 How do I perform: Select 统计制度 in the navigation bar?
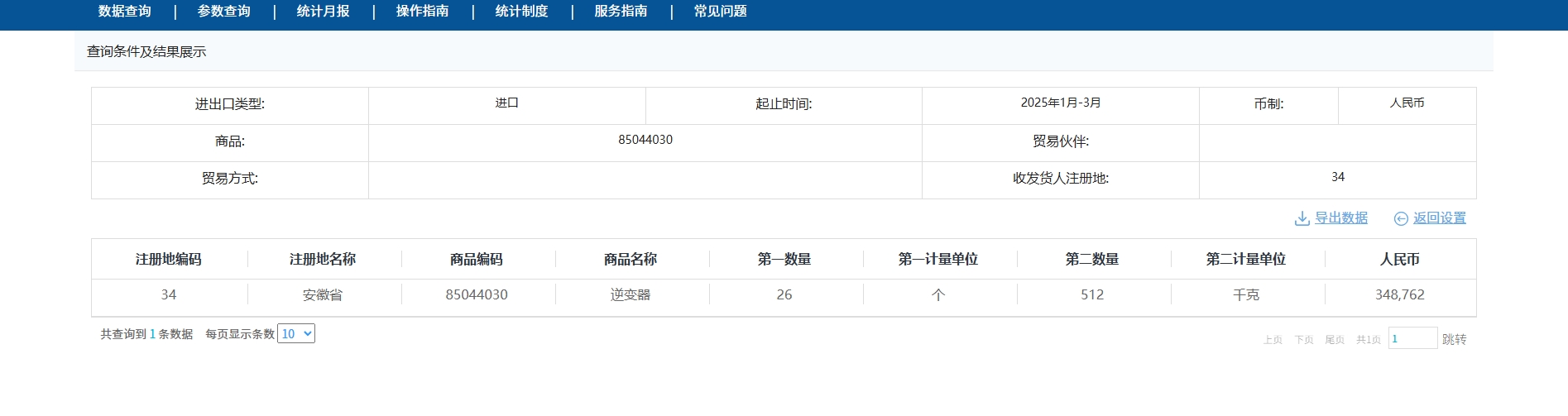point(522,12)
